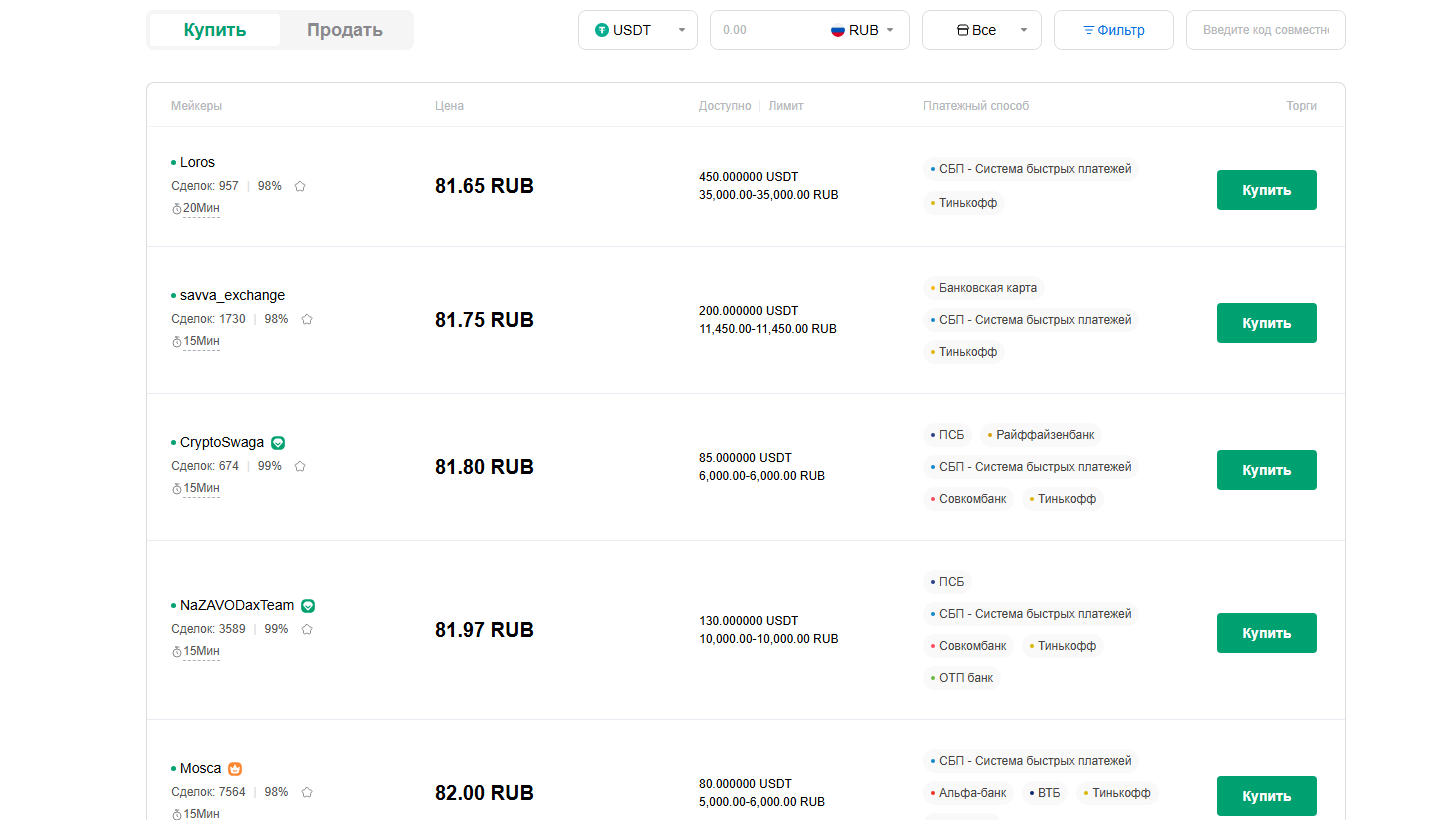This screenshot has height=820, width=1446.
Task: Click the star icon in NaZAVODaxTeam row
Action: click(x=307, y=629)
